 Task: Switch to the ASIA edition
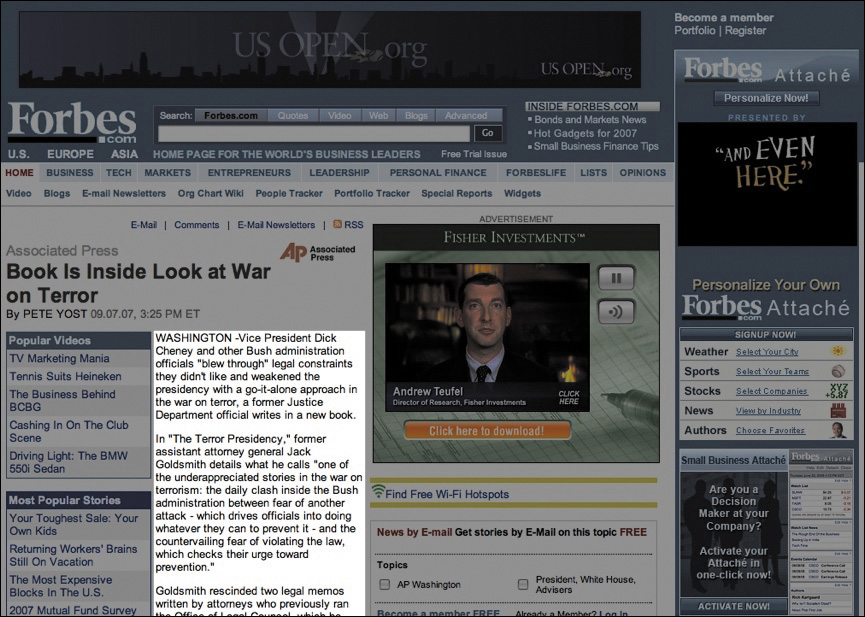pyautogui.click(x=124, y=154)
